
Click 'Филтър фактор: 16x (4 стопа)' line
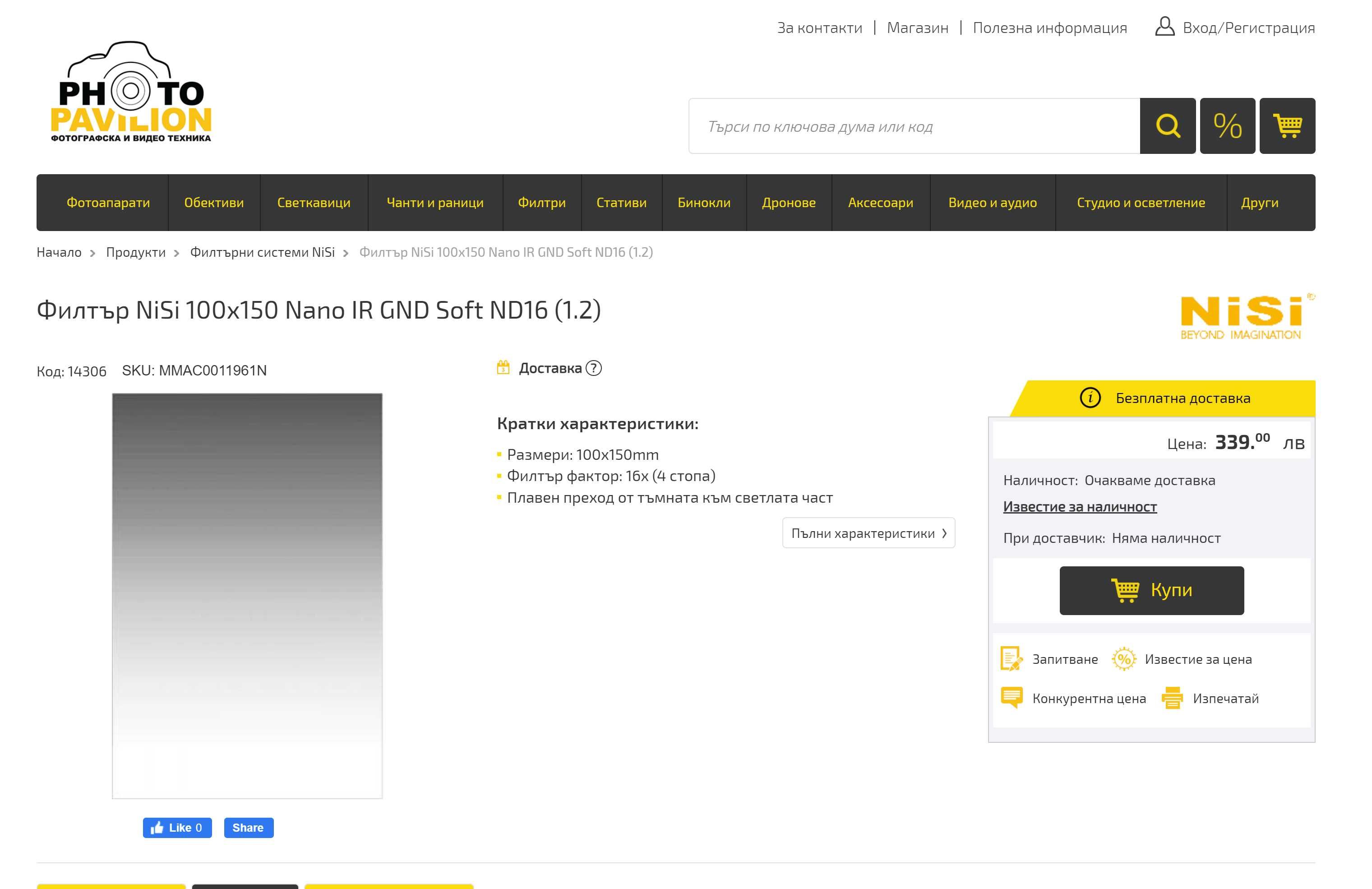click(x=611, y=476)
